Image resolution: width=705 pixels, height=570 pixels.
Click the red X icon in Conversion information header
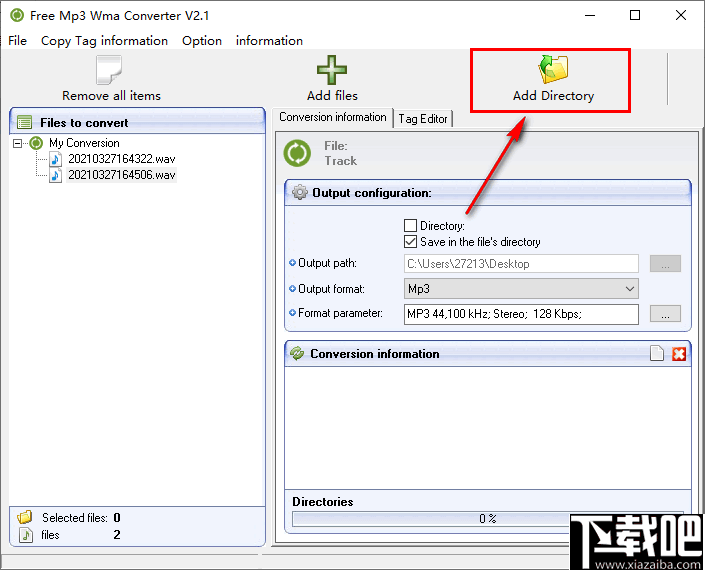tap(678, 354)
